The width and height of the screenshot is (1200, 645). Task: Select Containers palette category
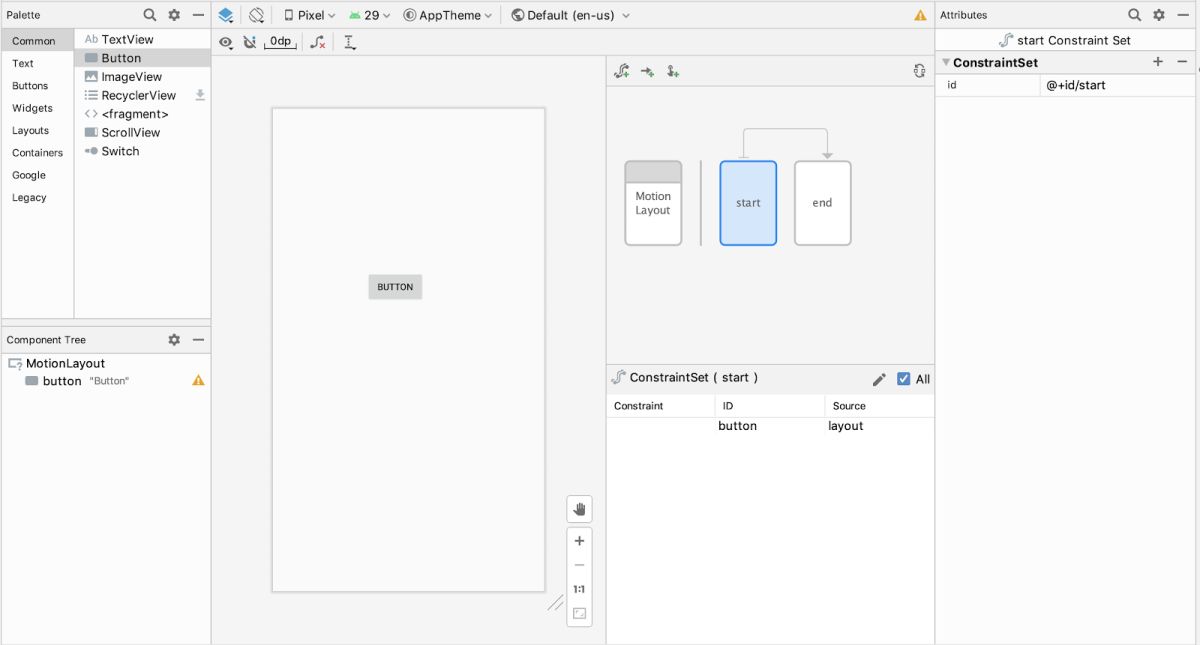tap(37, 153)
